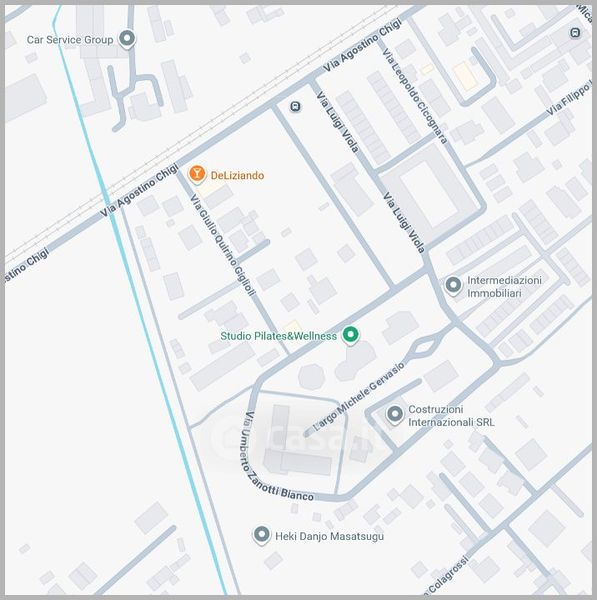
Task: Click the Via Giulio Quirino Giglioli street label
Action: click(222, 245)
